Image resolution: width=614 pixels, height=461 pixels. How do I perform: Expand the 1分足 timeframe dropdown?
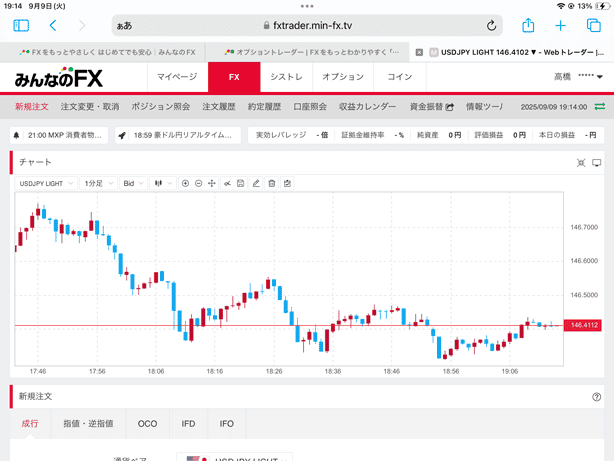pyautogui.click(x=98, y=183)
